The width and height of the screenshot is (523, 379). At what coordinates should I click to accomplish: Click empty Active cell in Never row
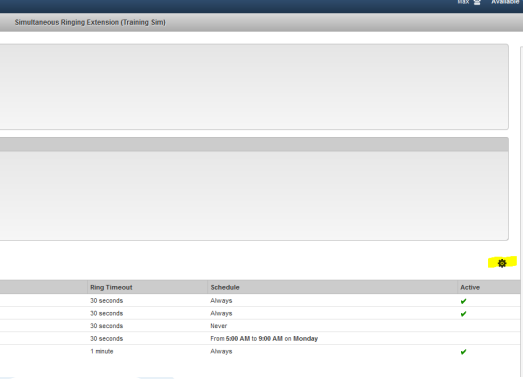(x=489, y=326)
